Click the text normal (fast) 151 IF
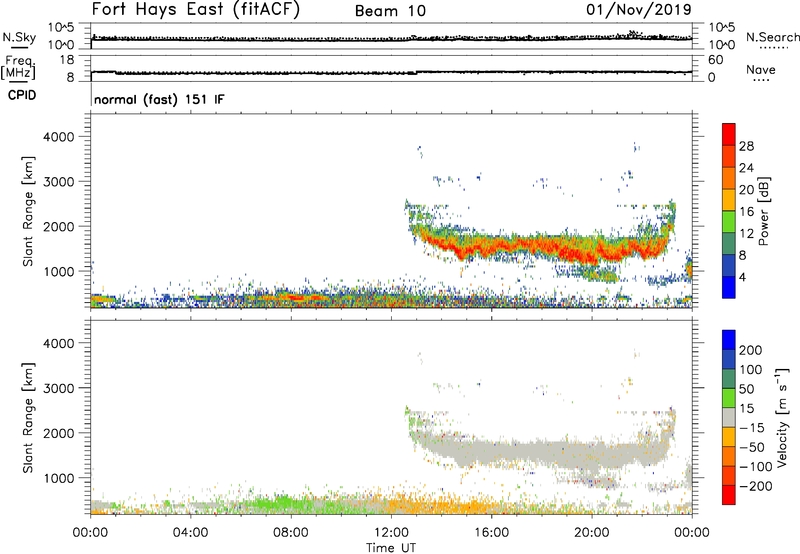 tap(159, 99)
